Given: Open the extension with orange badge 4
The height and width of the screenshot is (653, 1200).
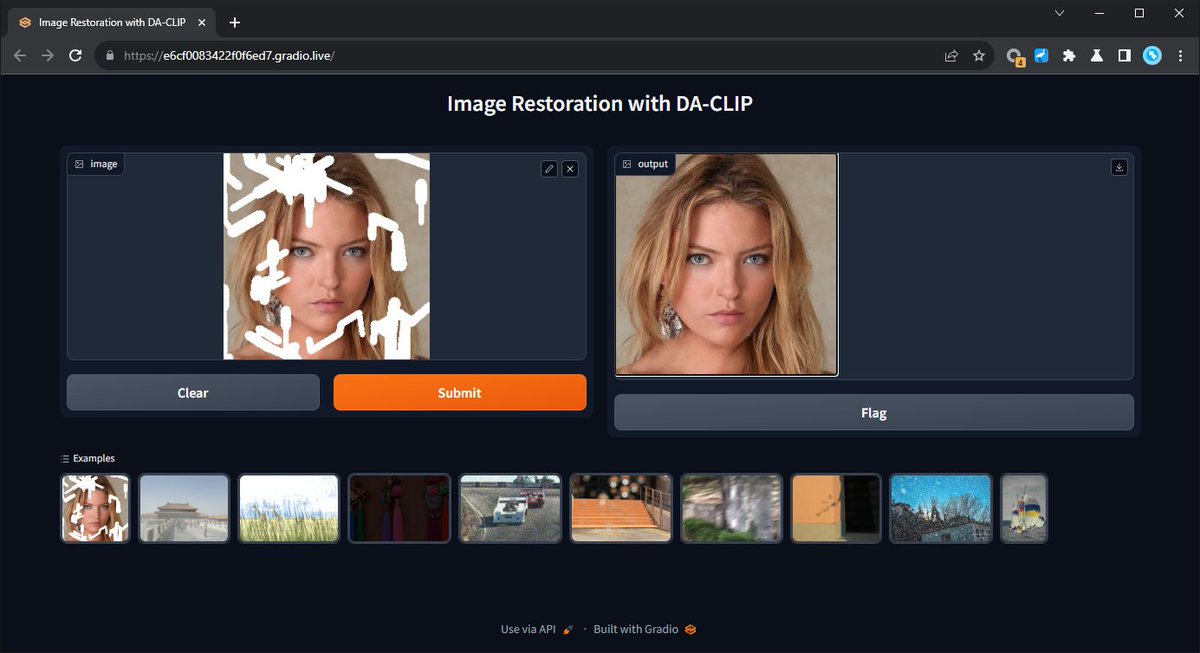Looking at the screenshot, I should coord(1015,57).
